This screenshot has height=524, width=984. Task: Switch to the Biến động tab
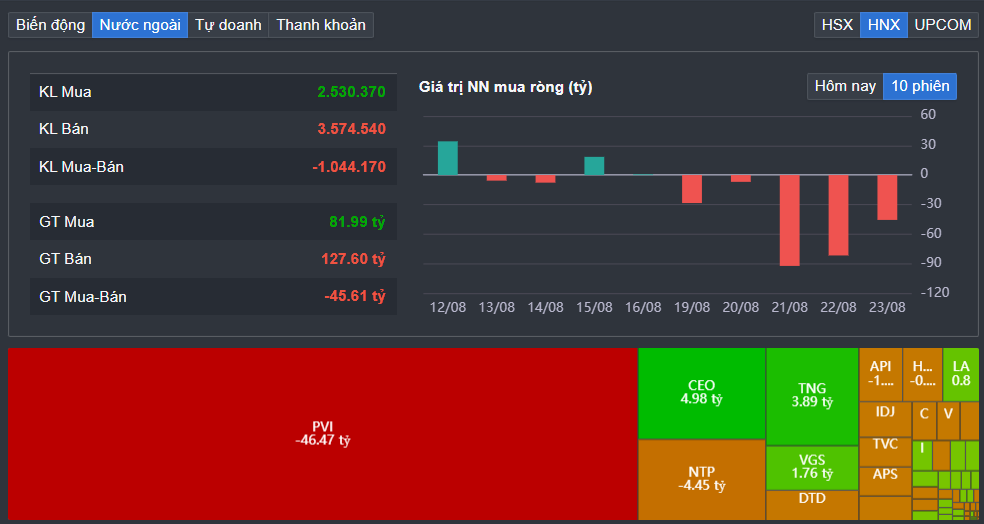(x=49, y=25)
